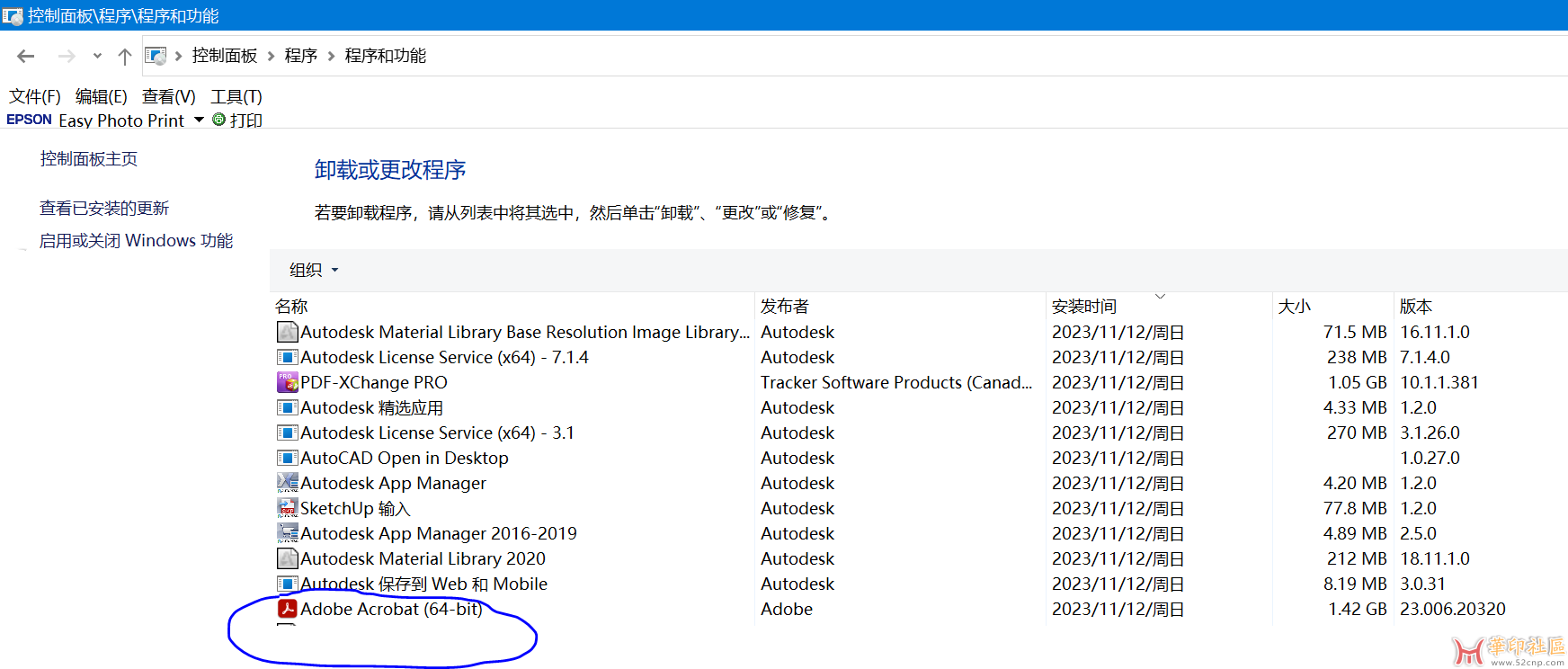Sort by 版本 column header
Viewport: 1568px width, 669px height.
[1416, 307]
